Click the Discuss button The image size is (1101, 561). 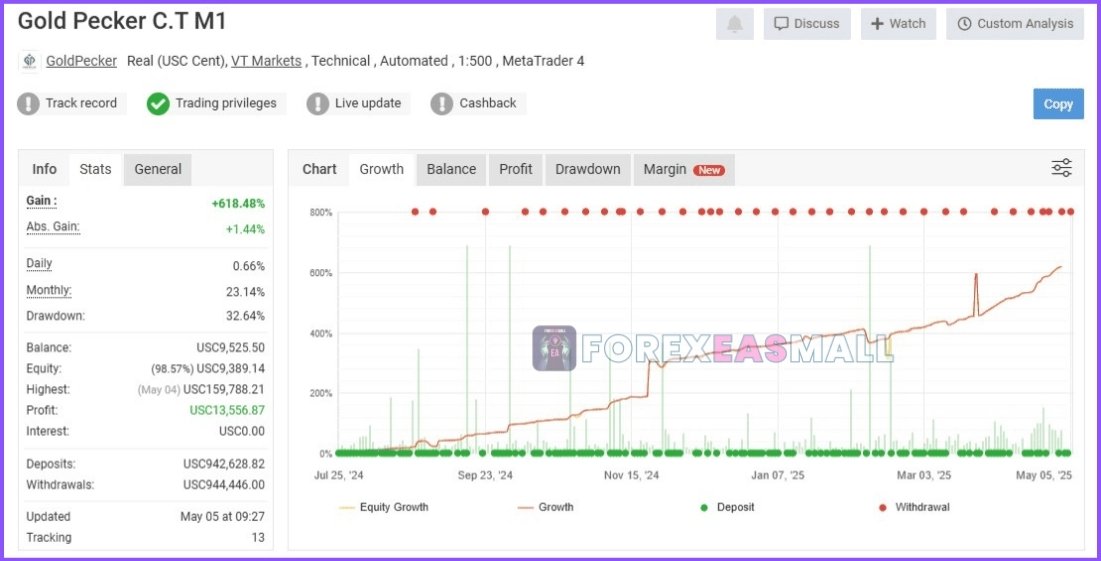point(807,24)
